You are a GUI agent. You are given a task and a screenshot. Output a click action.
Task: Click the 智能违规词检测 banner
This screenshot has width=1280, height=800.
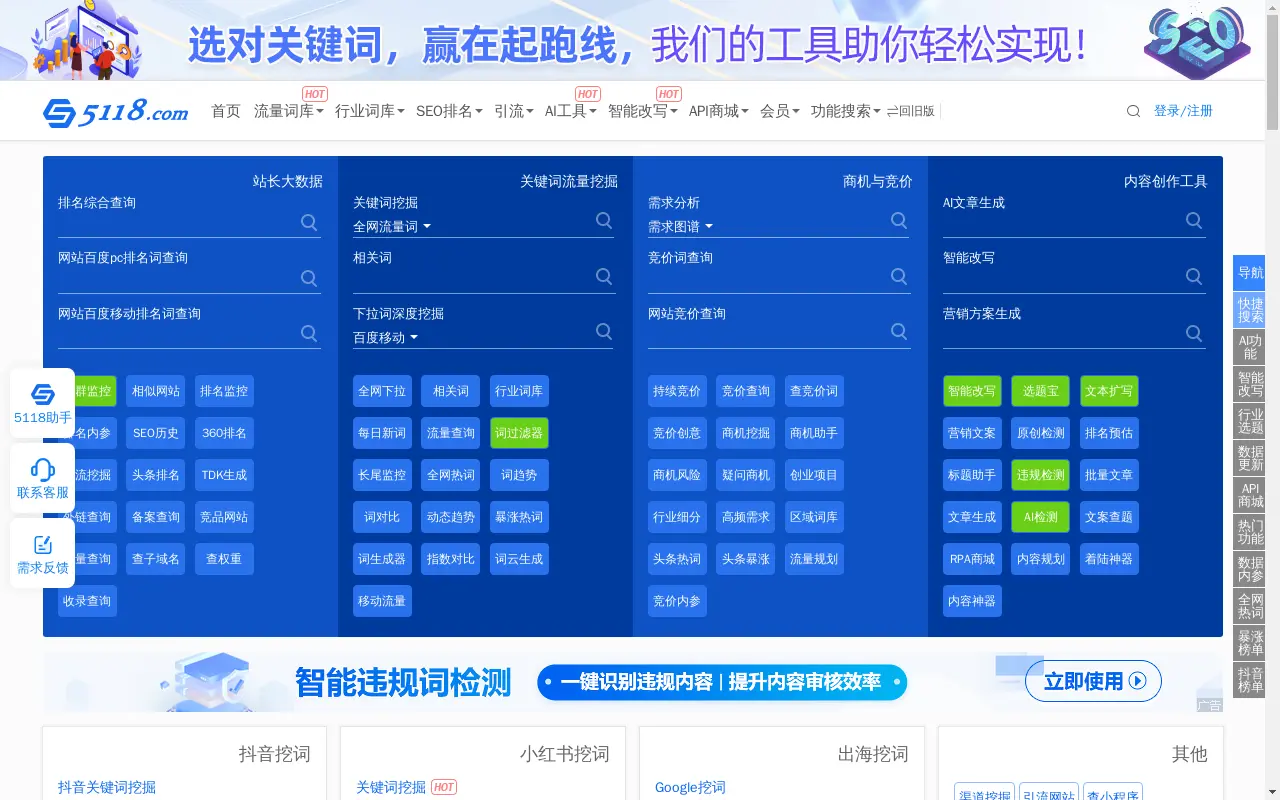(x=632, y=682)
